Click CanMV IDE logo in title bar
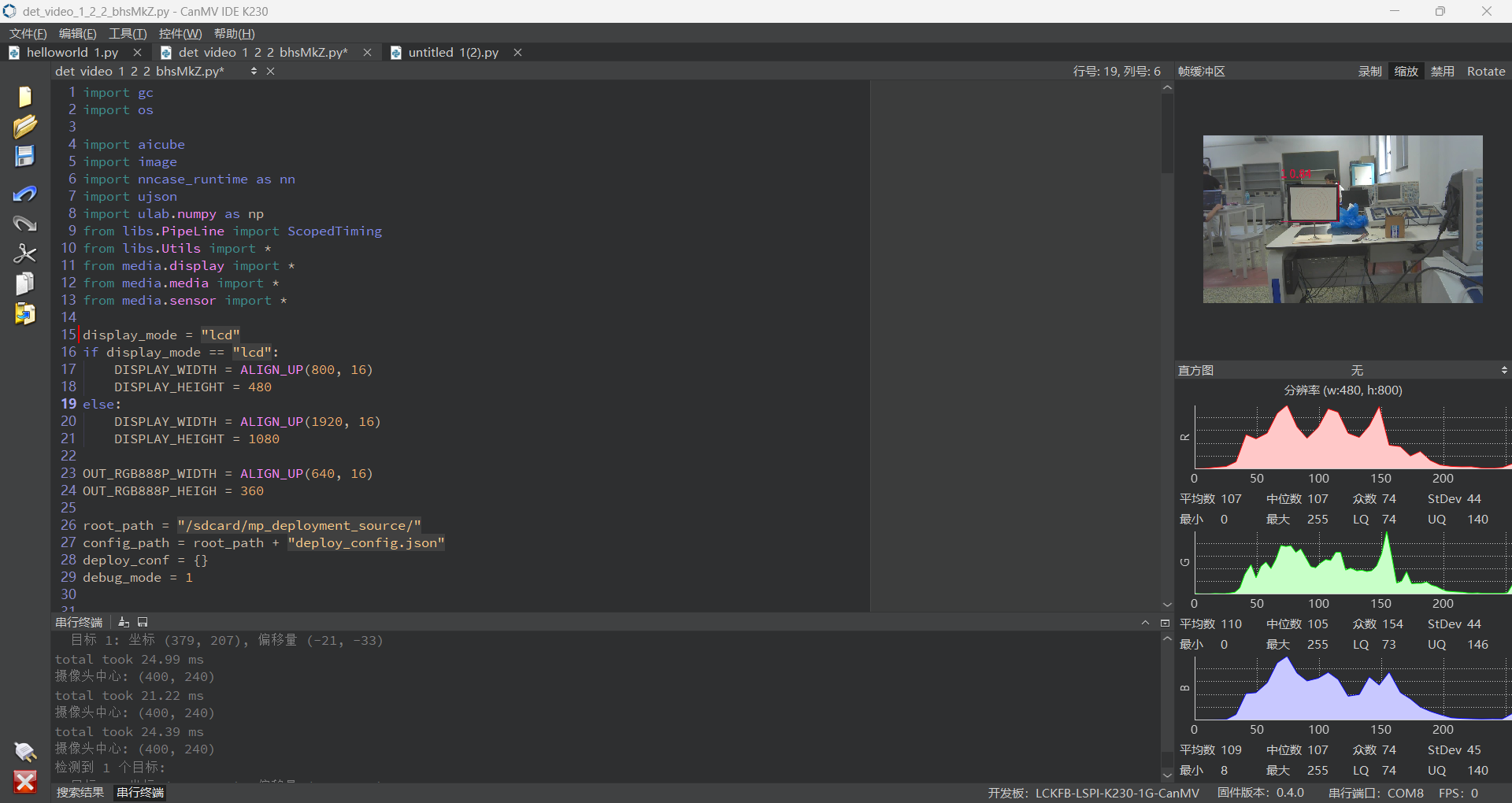Image resolution: width=1512 pixels, height=803 pixels. pyautogui.click(x=9, y=11)
